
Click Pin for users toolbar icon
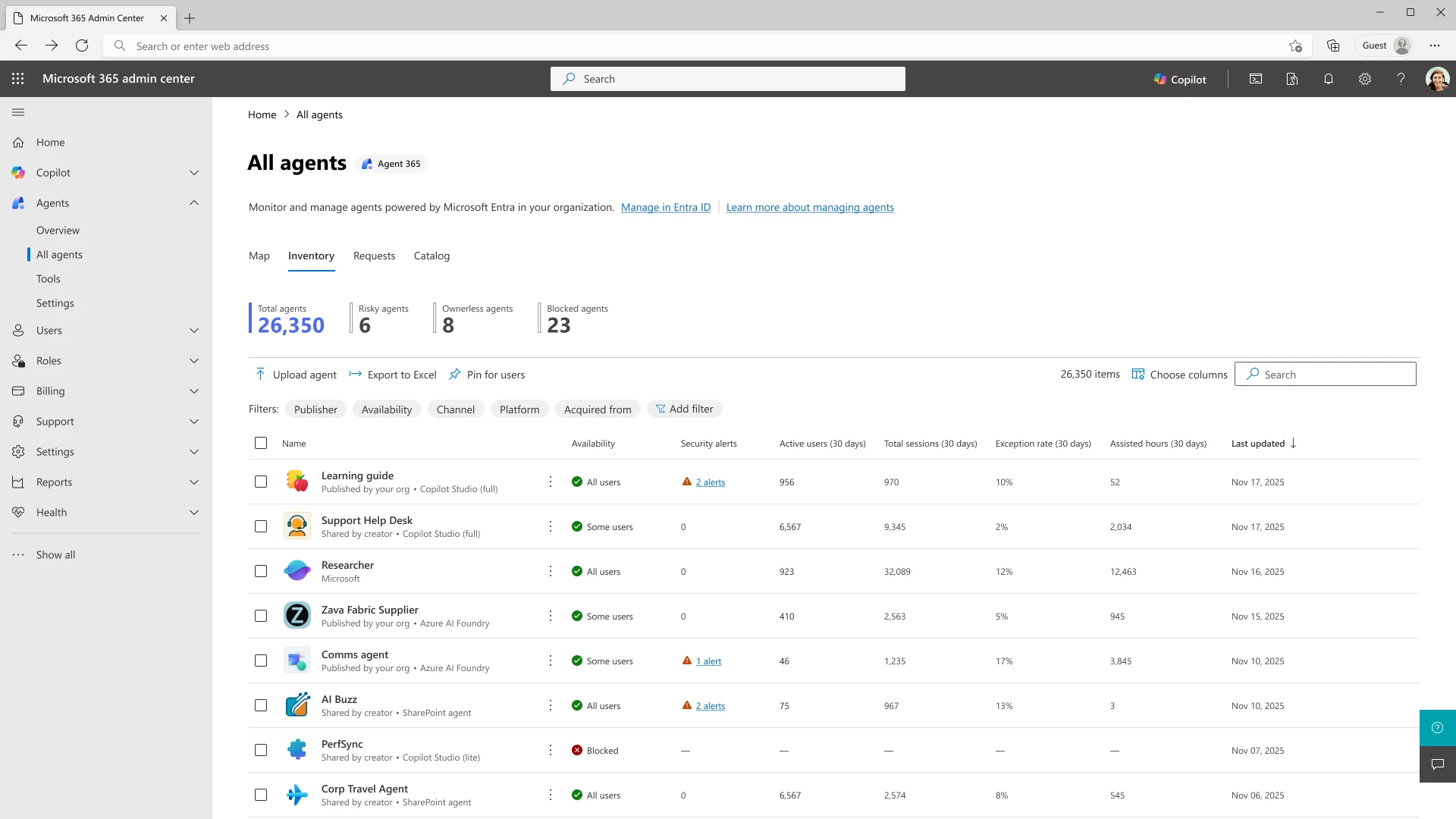click(487, 374)
